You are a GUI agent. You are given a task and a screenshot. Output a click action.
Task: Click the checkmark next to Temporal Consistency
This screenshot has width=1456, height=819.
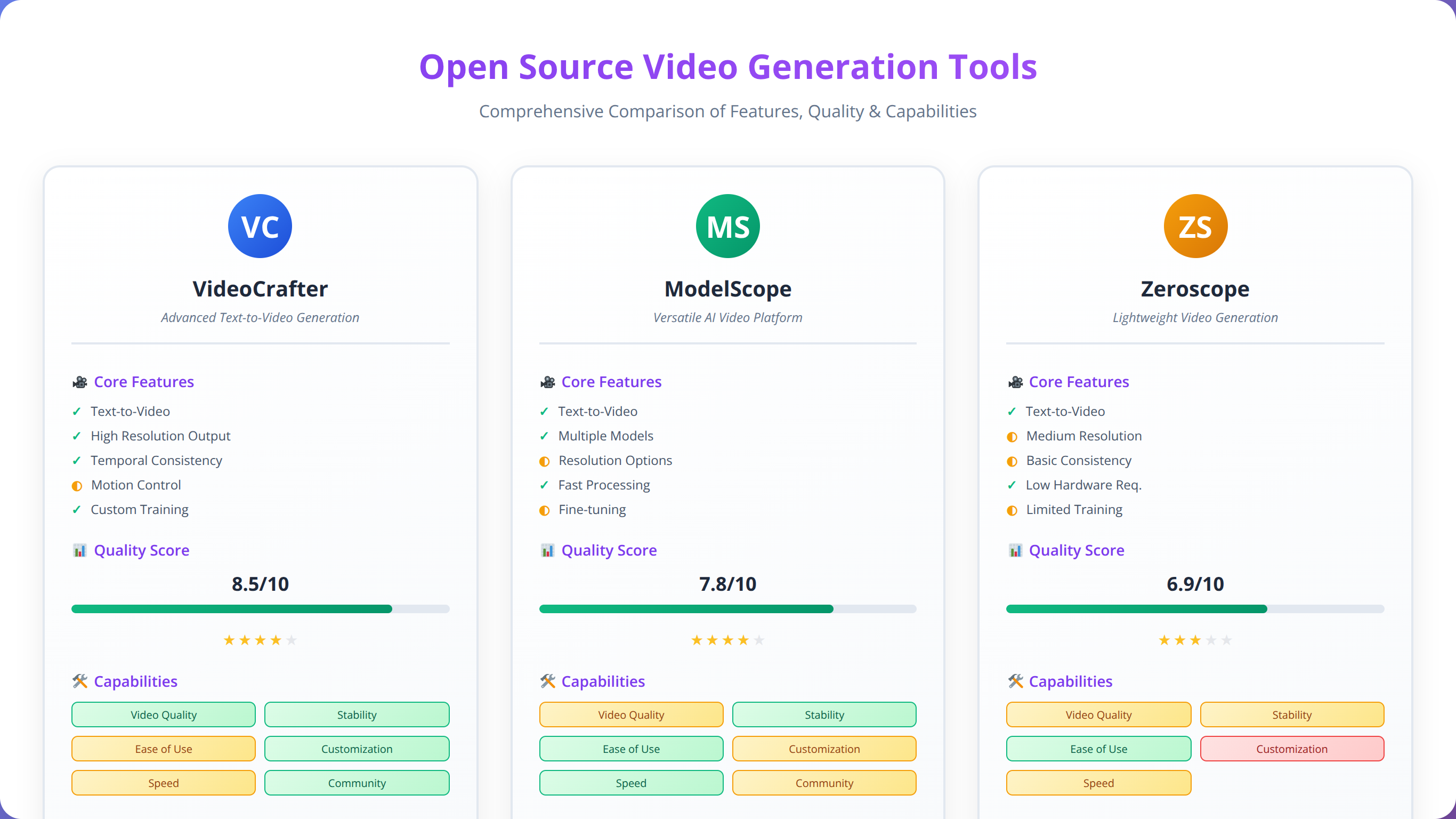click(x=77, y=461)
